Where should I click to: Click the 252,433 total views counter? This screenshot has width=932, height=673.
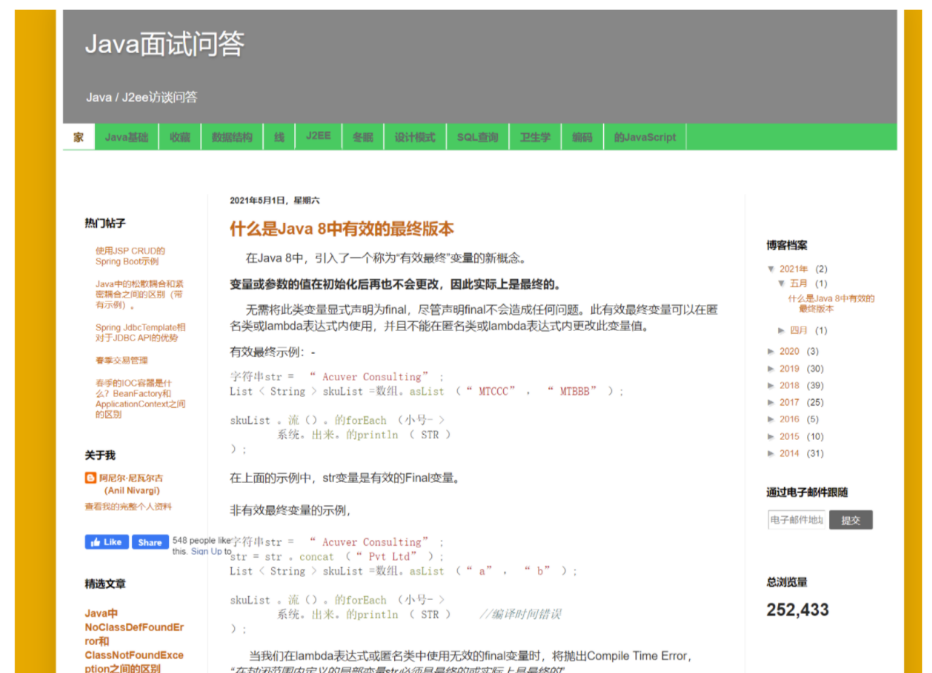tap(797, 610)
